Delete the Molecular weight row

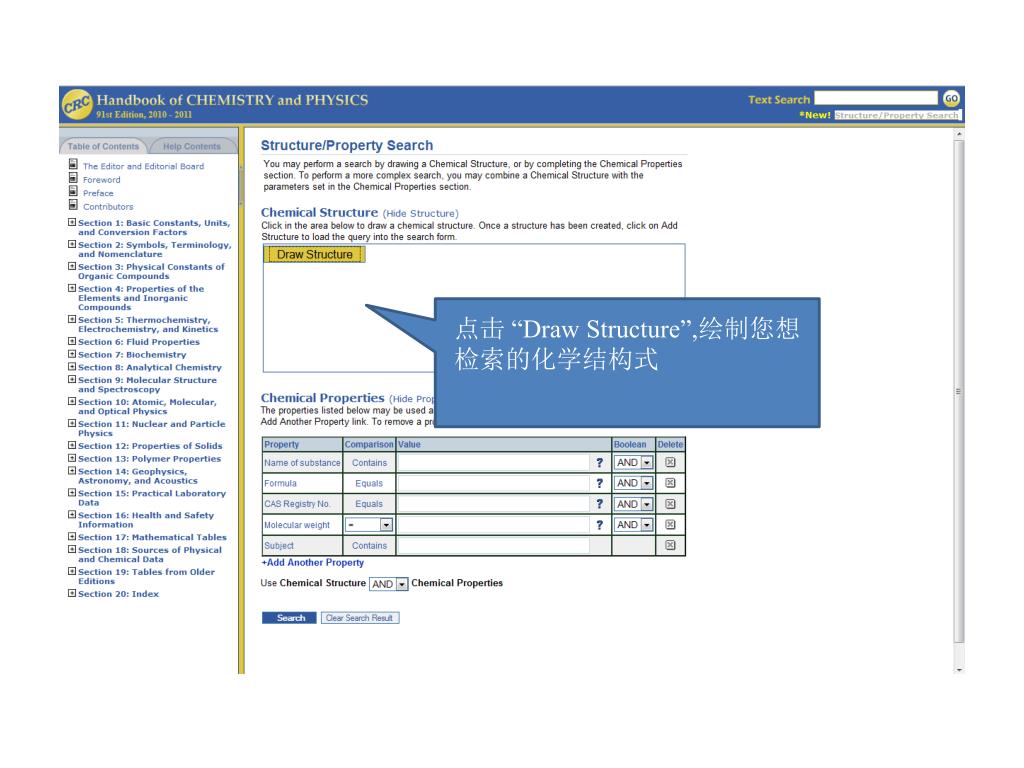670,524
